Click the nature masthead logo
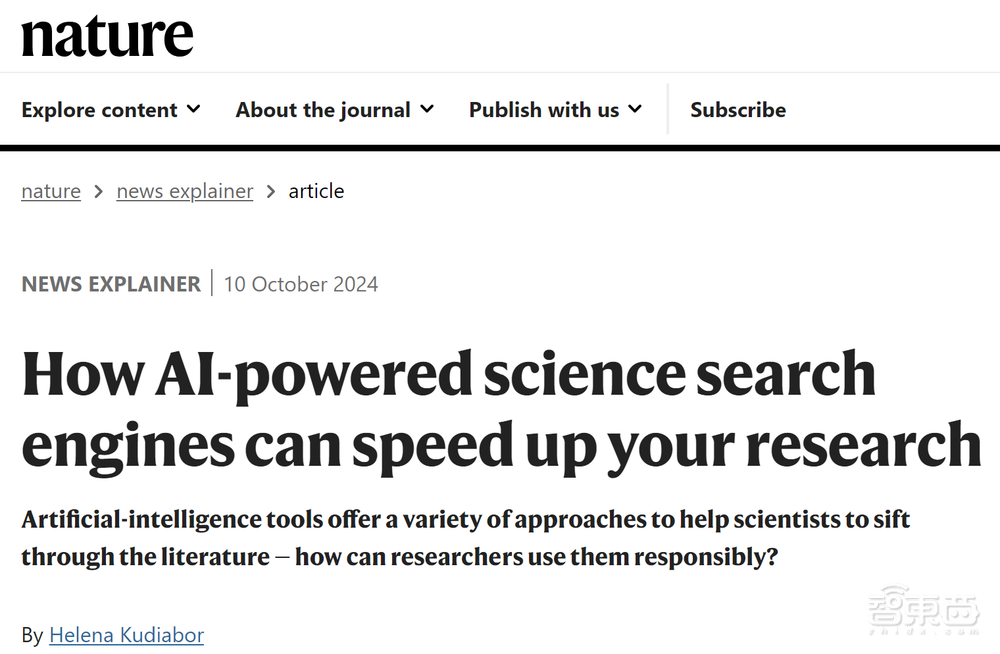 pyautogui.click(x=107, y=35)
